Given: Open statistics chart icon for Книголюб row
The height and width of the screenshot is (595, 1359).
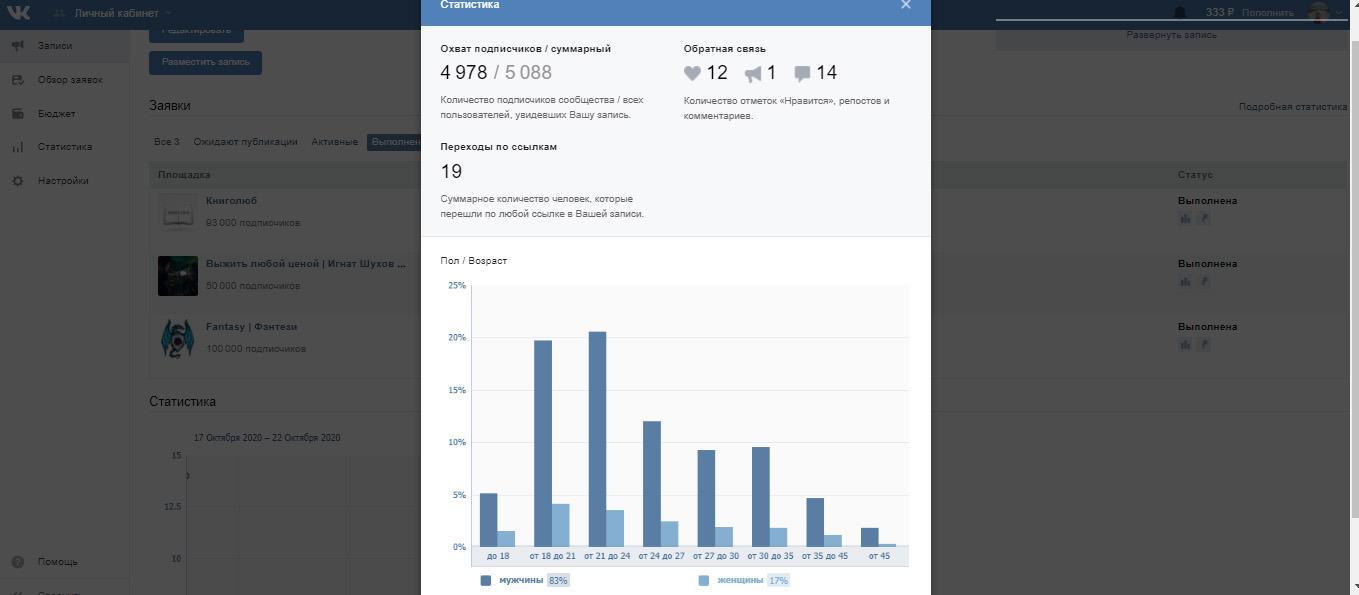Looking at the screenshot, I should click(1185, 218).
